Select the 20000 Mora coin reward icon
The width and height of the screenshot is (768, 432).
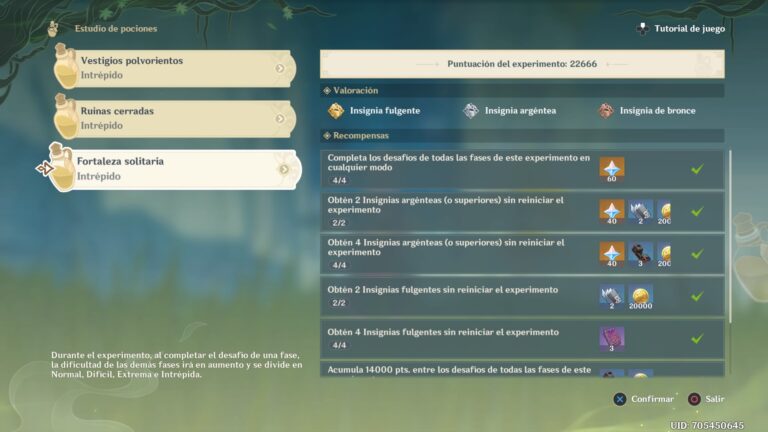click(x=641, y=296)
